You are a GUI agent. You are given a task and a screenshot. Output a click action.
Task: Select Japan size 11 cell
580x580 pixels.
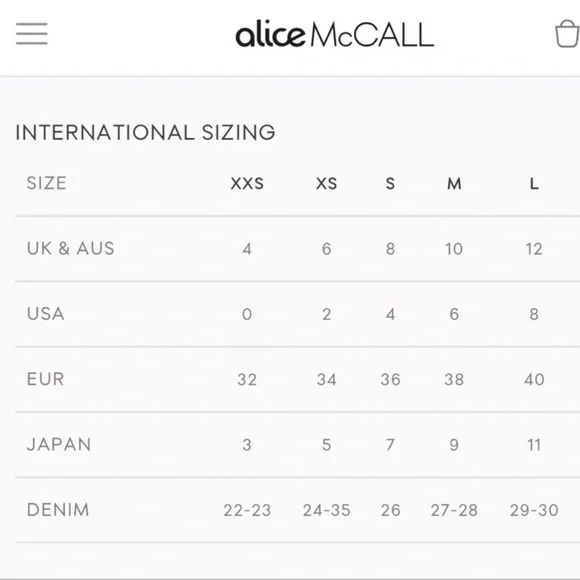coord(534,445)
